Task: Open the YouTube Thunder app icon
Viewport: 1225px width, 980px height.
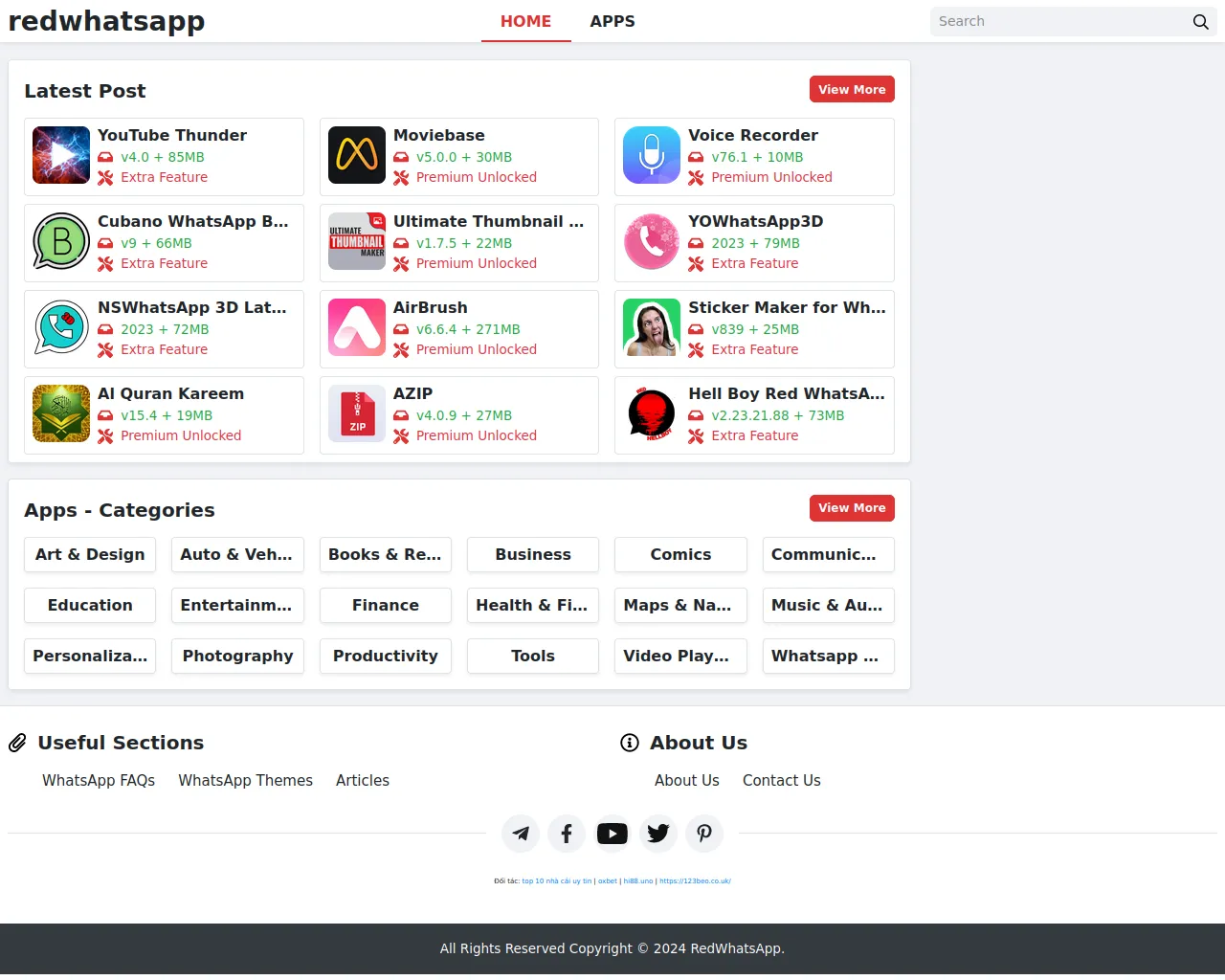Action: click(61, 155)
